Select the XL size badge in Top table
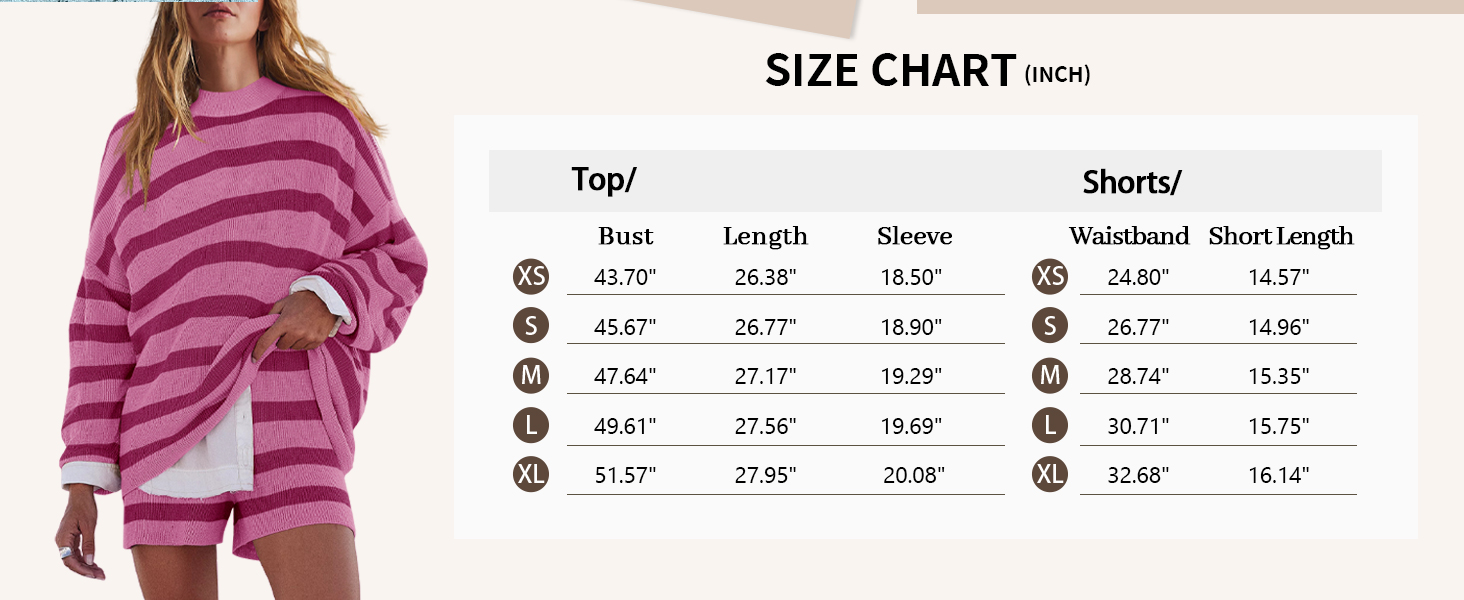The image size is (1464, 600). pyautogui.click(x=531, y=475)
